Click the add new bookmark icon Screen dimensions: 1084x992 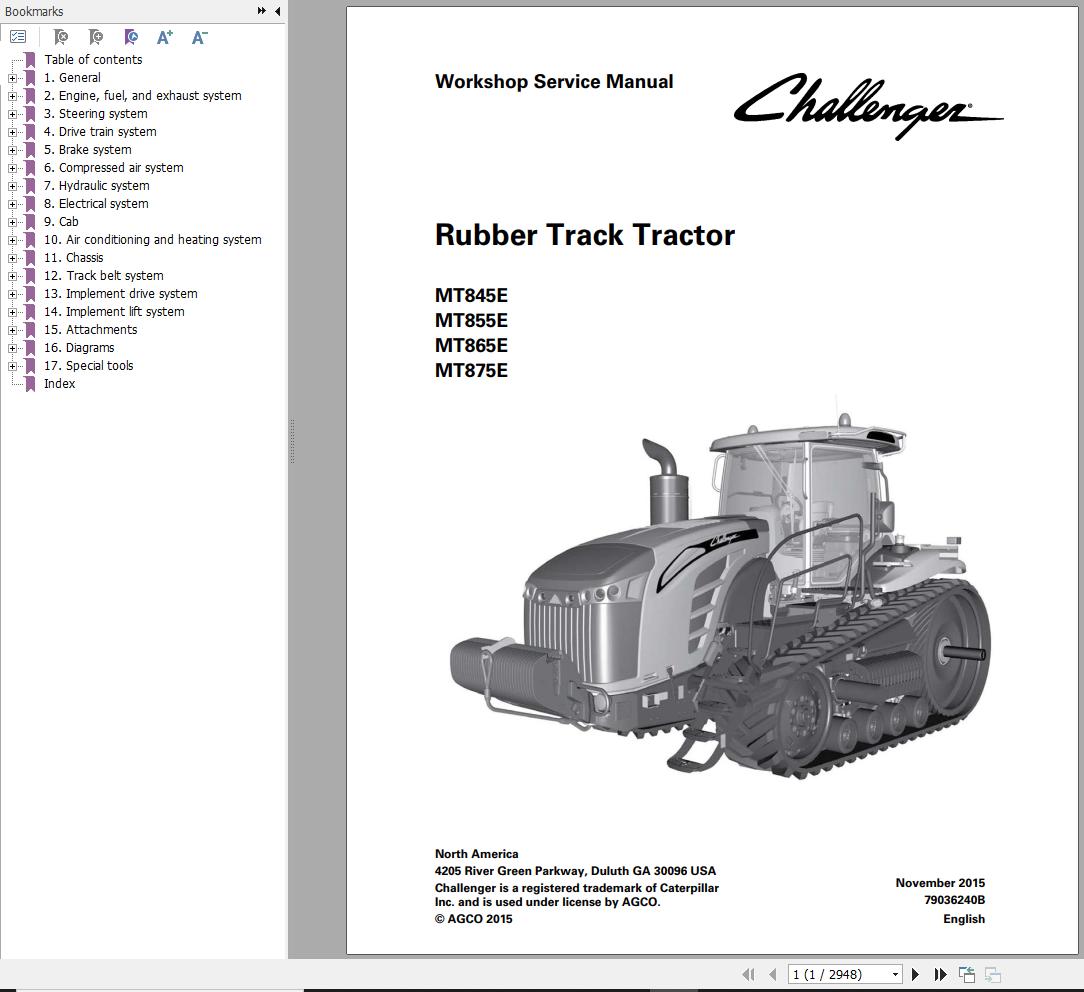coord(96,37)
